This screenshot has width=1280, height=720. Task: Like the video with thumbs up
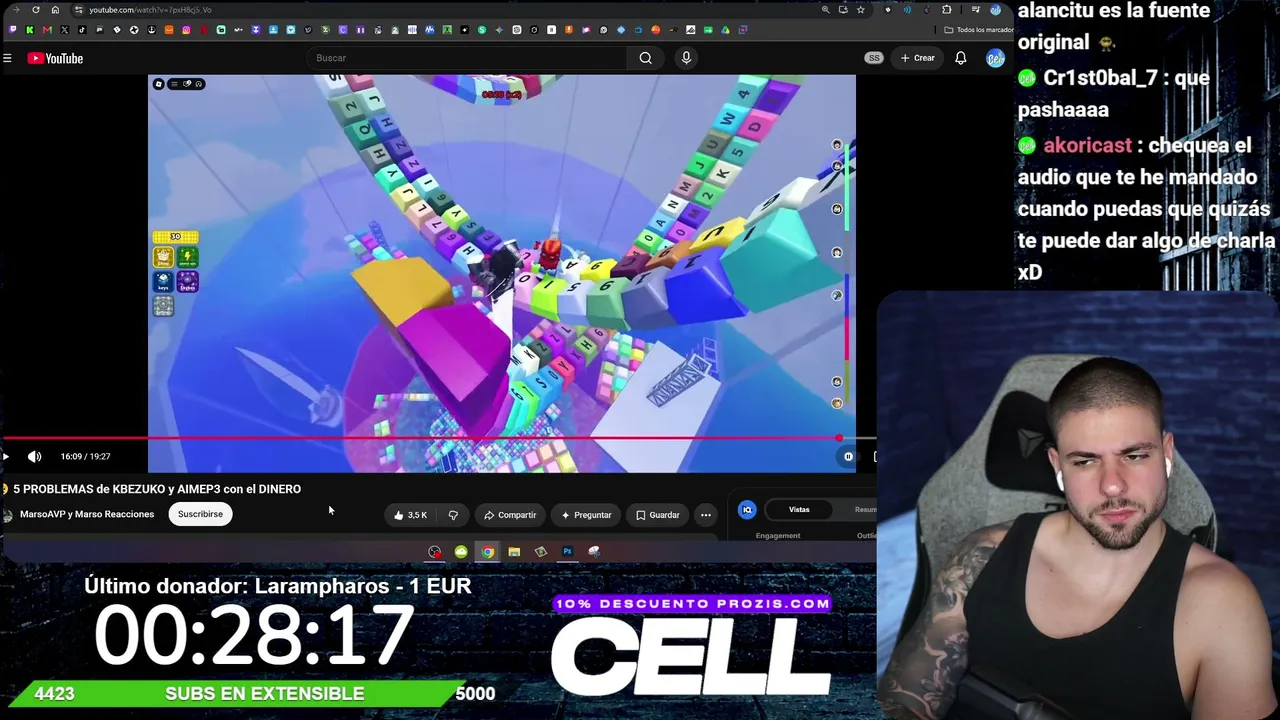pos(410,515)
